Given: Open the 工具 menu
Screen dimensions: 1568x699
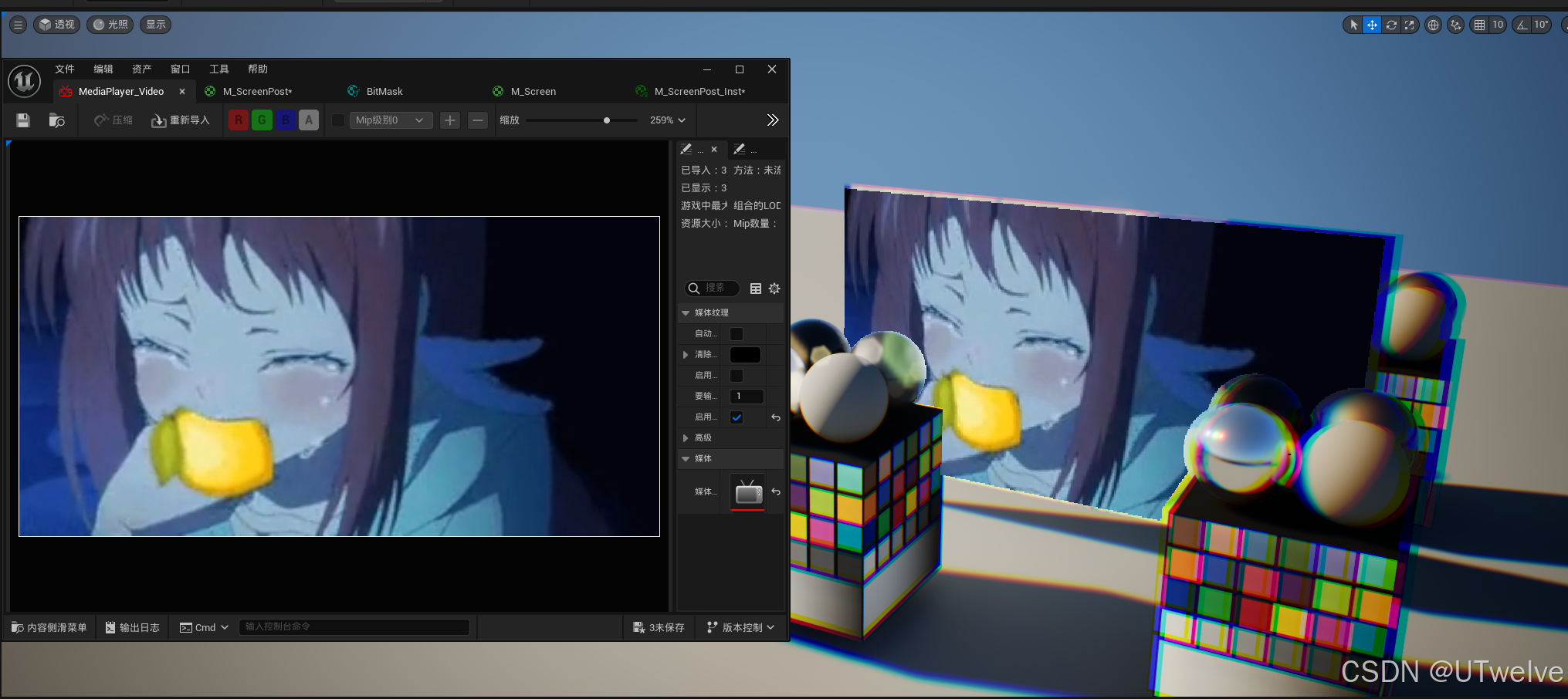Looking at the screenshot, I should click(x=219, y=69).
